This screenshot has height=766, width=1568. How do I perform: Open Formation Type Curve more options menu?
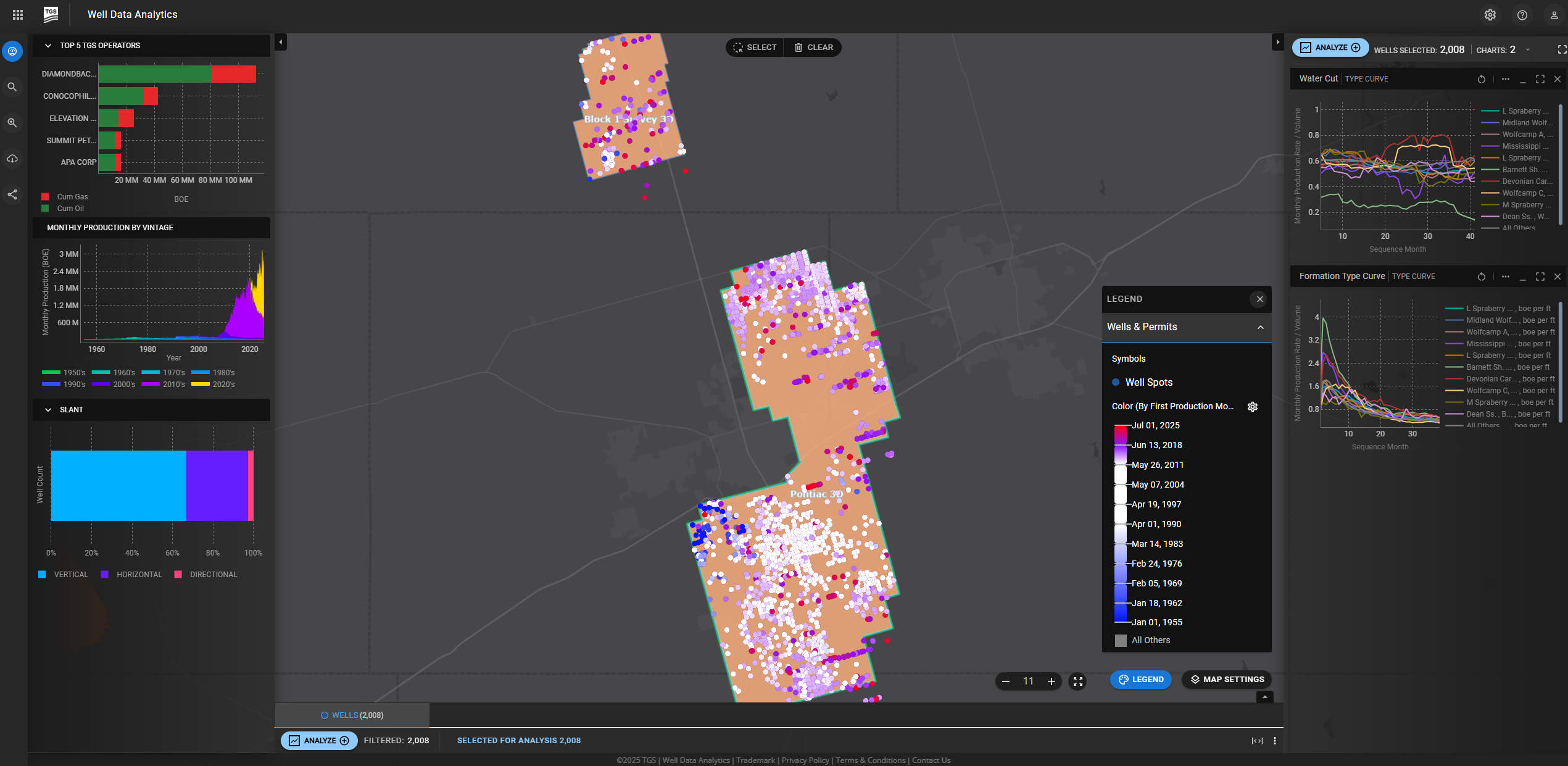[x=1505, y=277]
